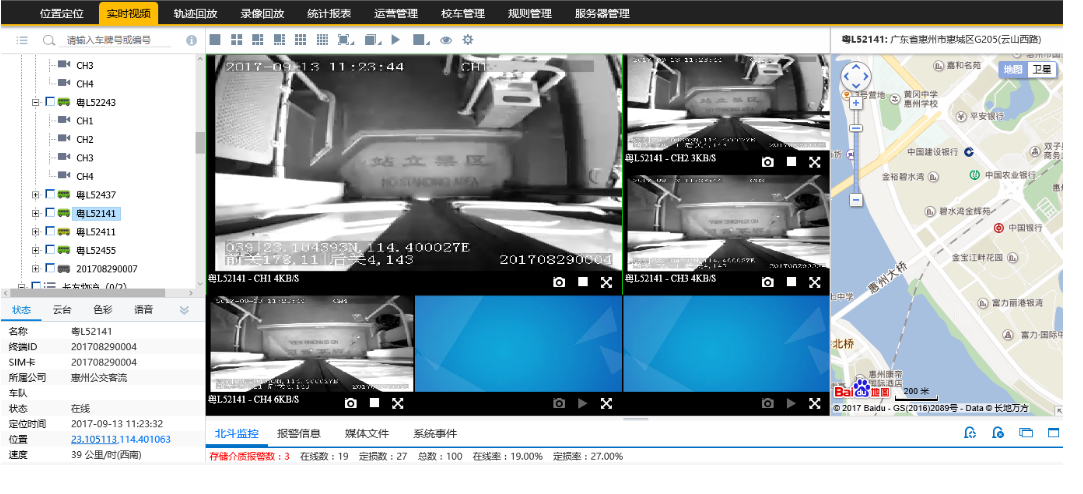Click the 卫星 satellite map button
Viewport: 1083px width, 494px height.
tap(1042, 69)
